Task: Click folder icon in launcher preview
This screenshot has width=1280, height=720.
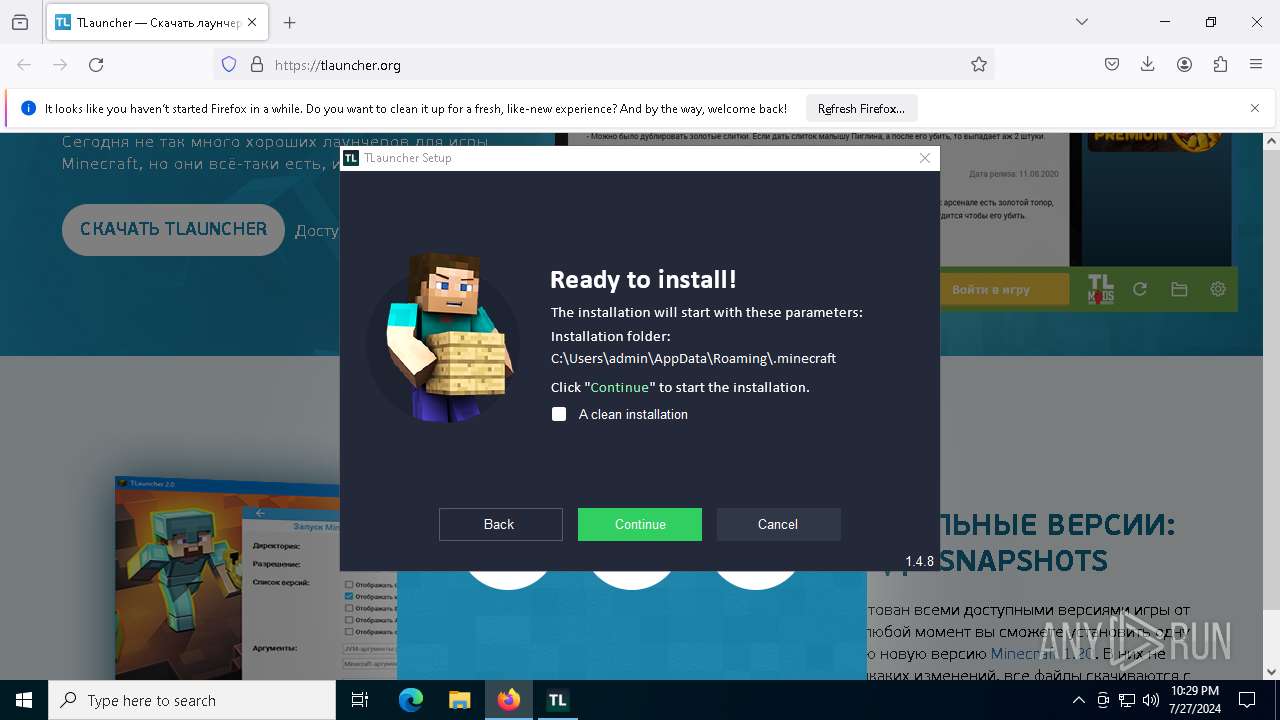Action: 1179,289
